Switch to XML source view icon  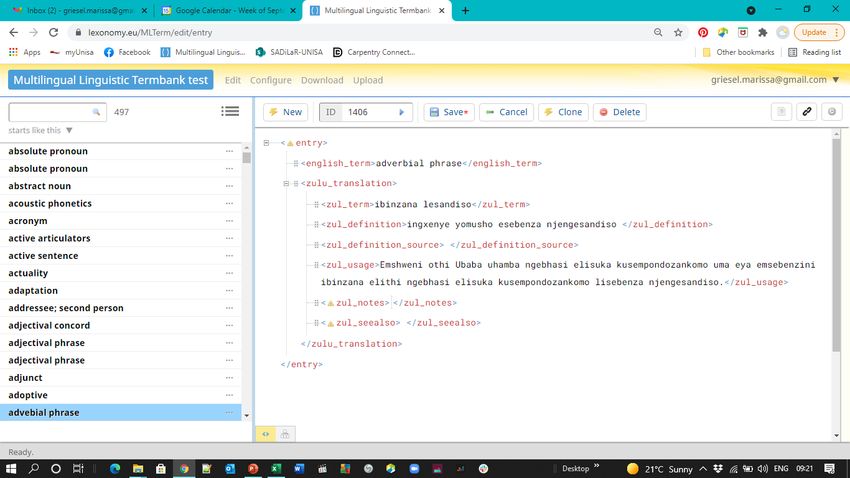tap(266, 434)
